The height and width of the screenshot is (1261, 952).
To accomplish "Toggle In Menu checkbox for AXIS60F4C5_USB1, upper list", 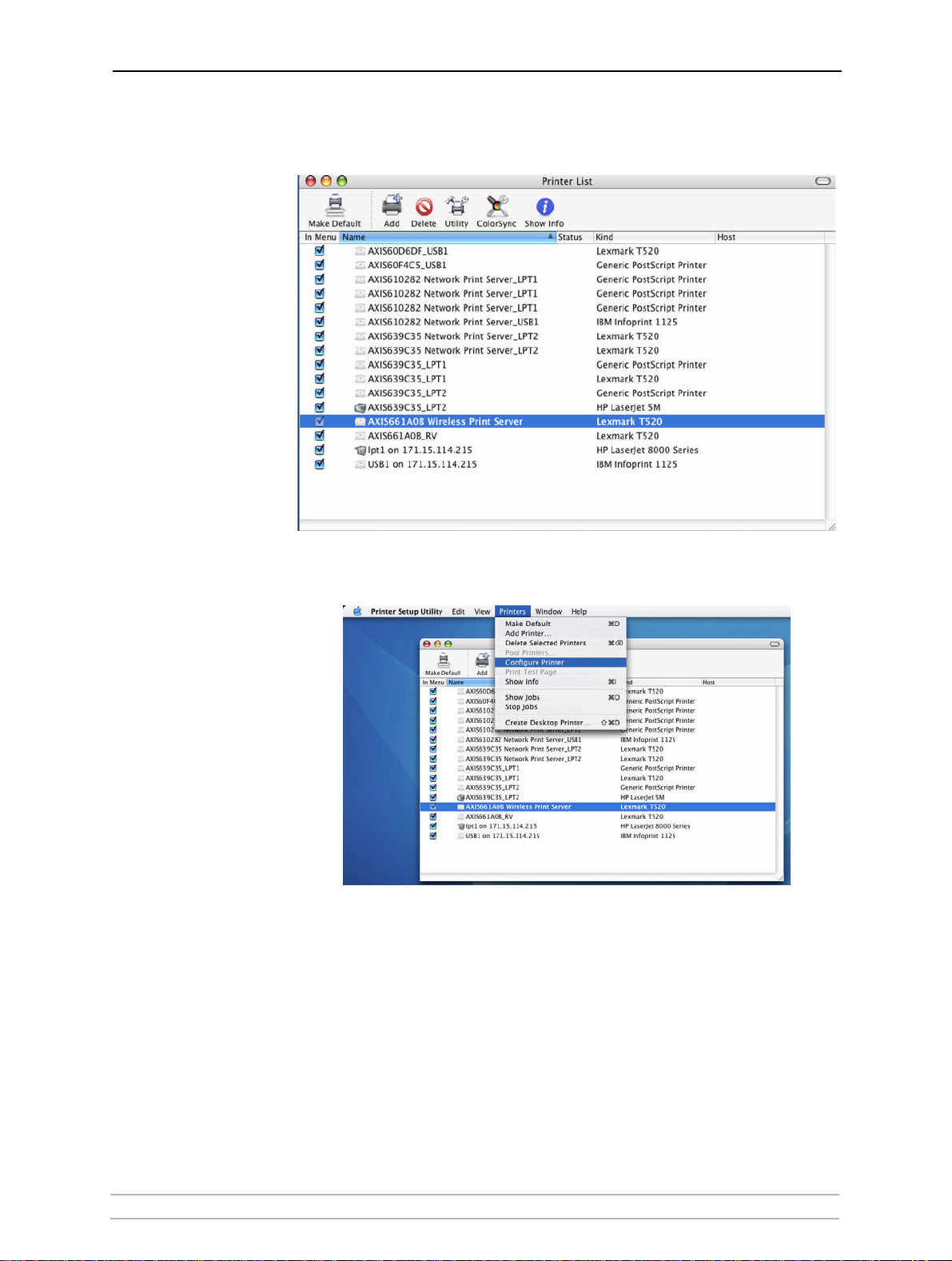I will [x=320, y=265].
